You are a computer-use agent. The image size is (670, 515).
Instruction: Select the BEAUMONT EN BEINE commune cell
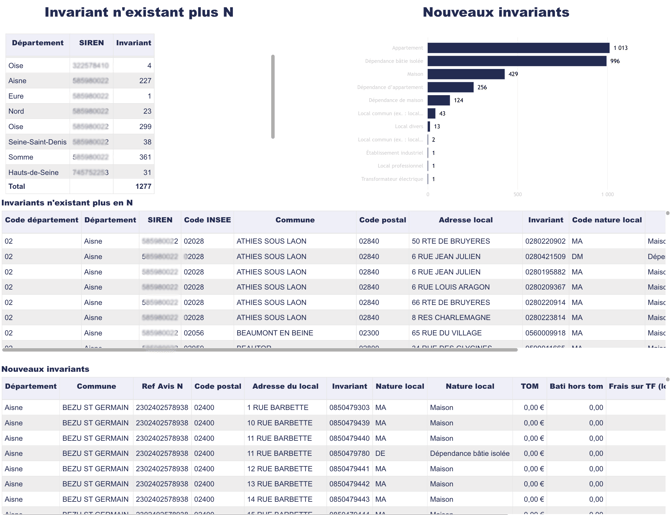274,333
